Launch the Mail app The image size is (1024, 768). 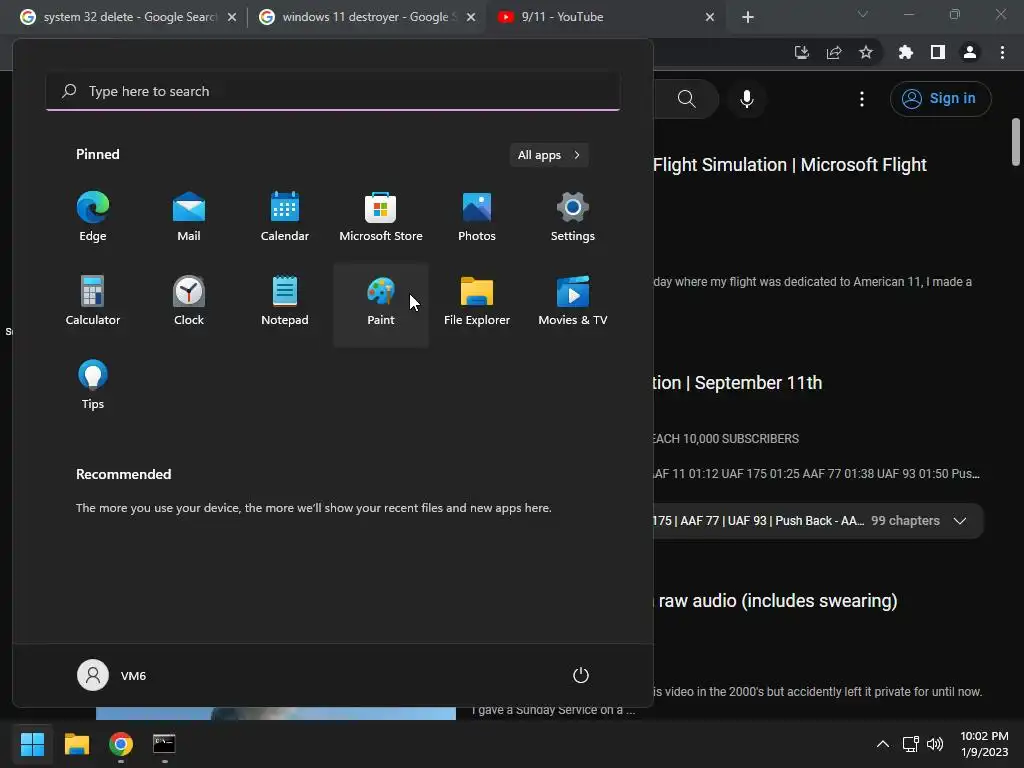tap(189, 217)
